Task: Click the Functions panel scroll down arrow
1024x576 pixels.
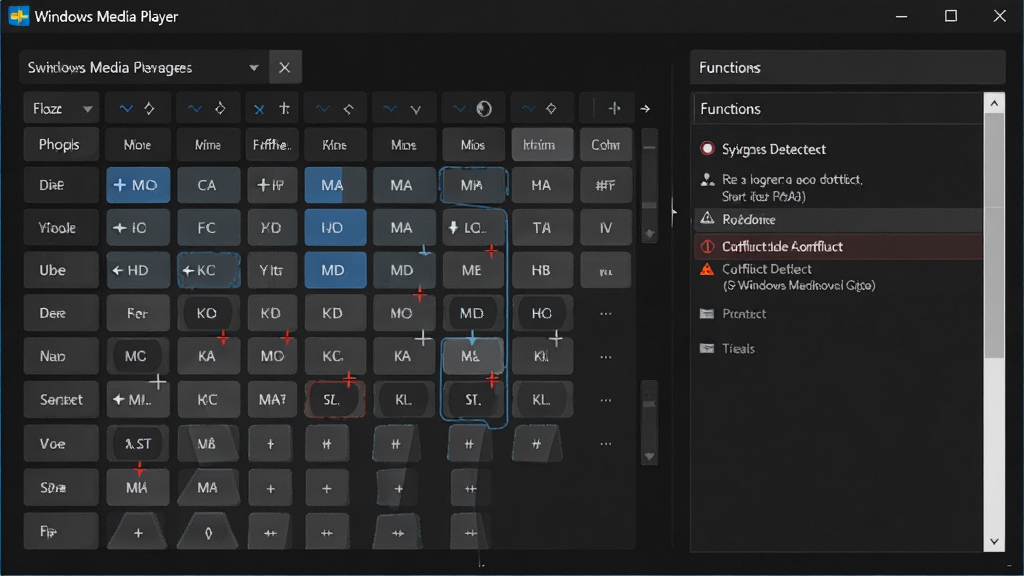Action: (994, 541)
